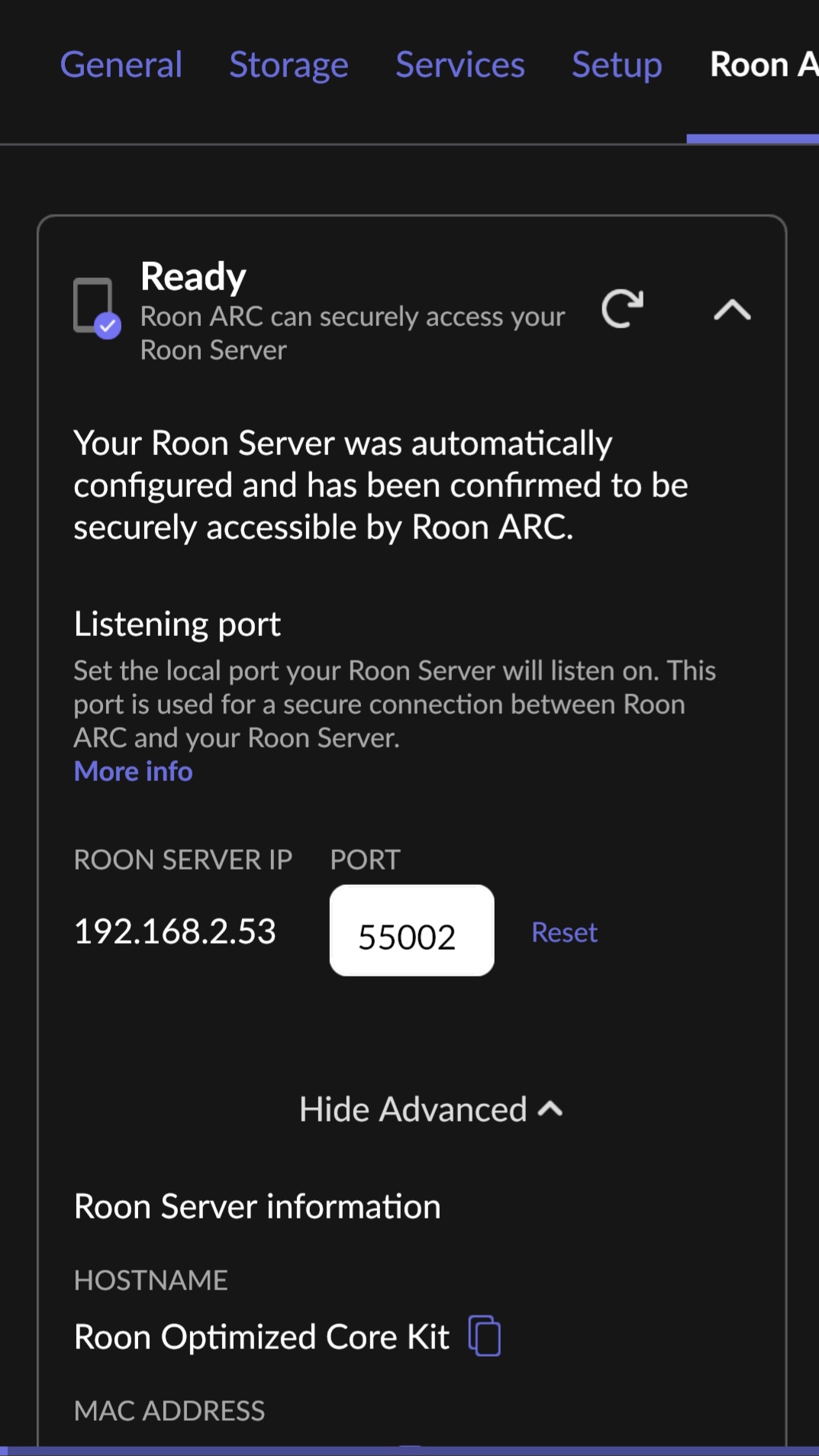Click the phone with checkmark status icon
This screenshot has width=819, height=1456.
(x=97, y=308)
